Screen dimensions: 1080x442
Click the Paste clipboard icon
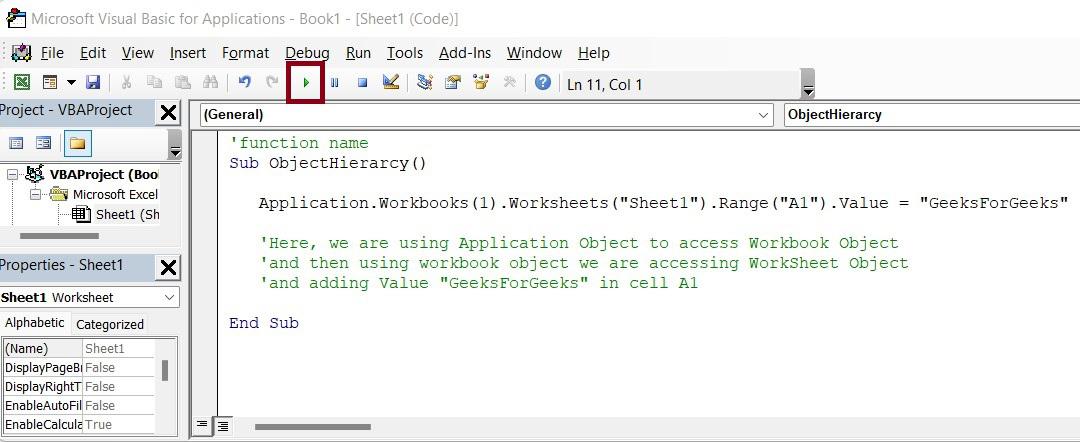[183, 83]
